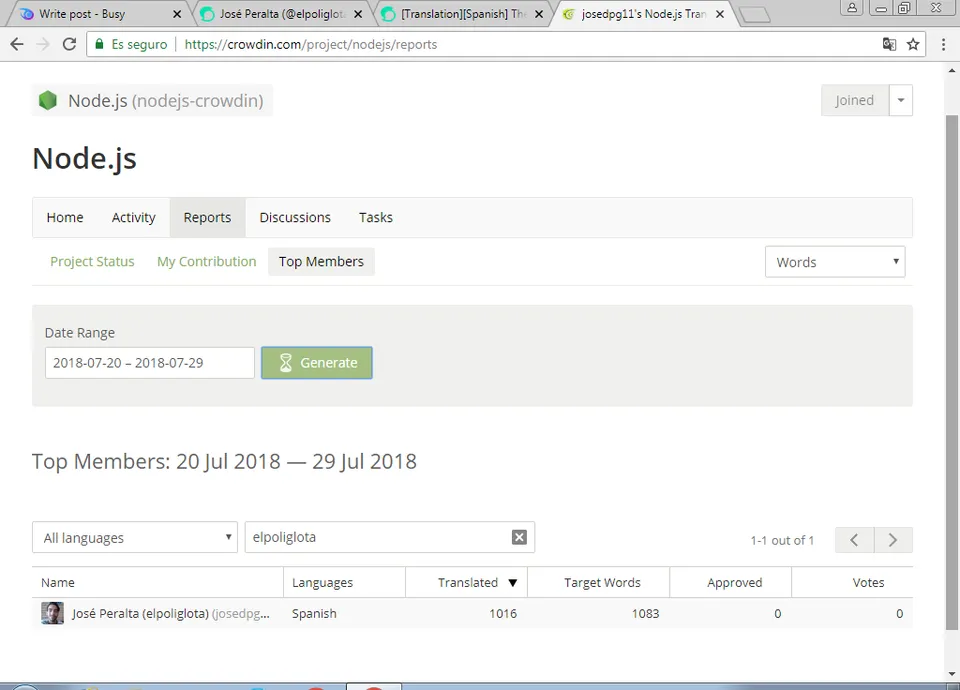Screen dimensions: 960x690
Task: Open the Tasks project tab
Action: point(376,217)
